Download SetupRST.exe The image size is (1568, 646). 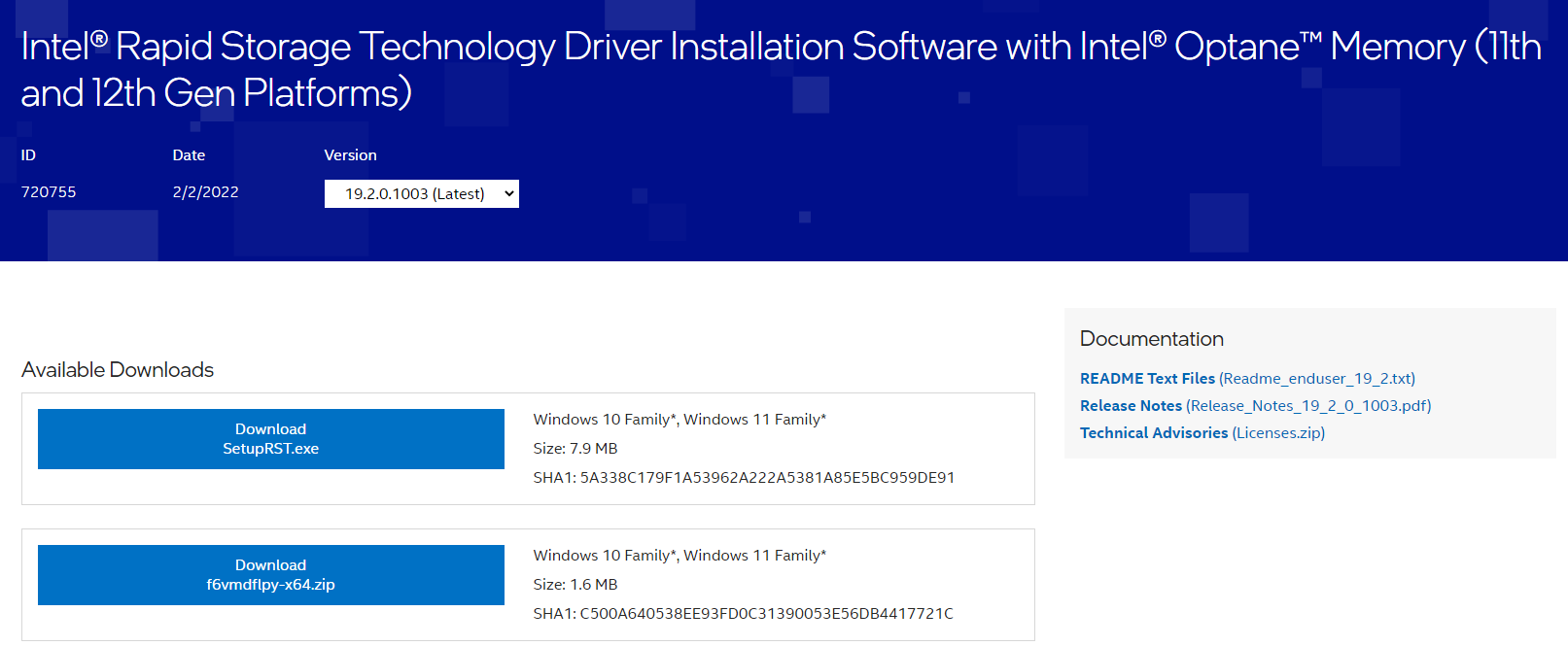point(271,439)
